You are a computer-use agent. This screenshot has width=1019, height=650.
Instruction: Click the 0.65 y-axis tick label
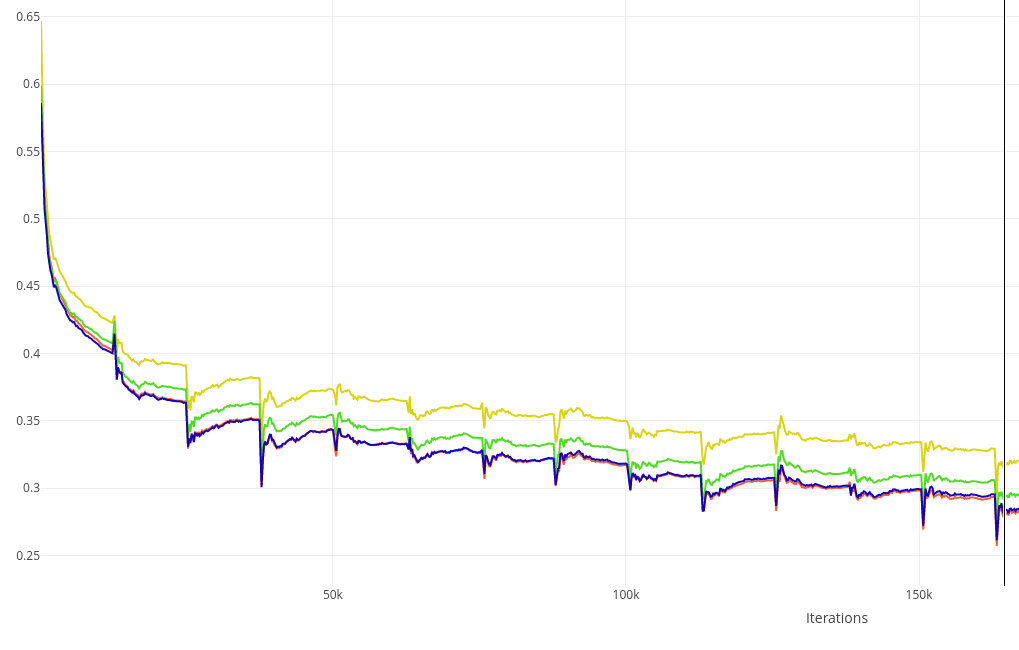tap(27, 17)
